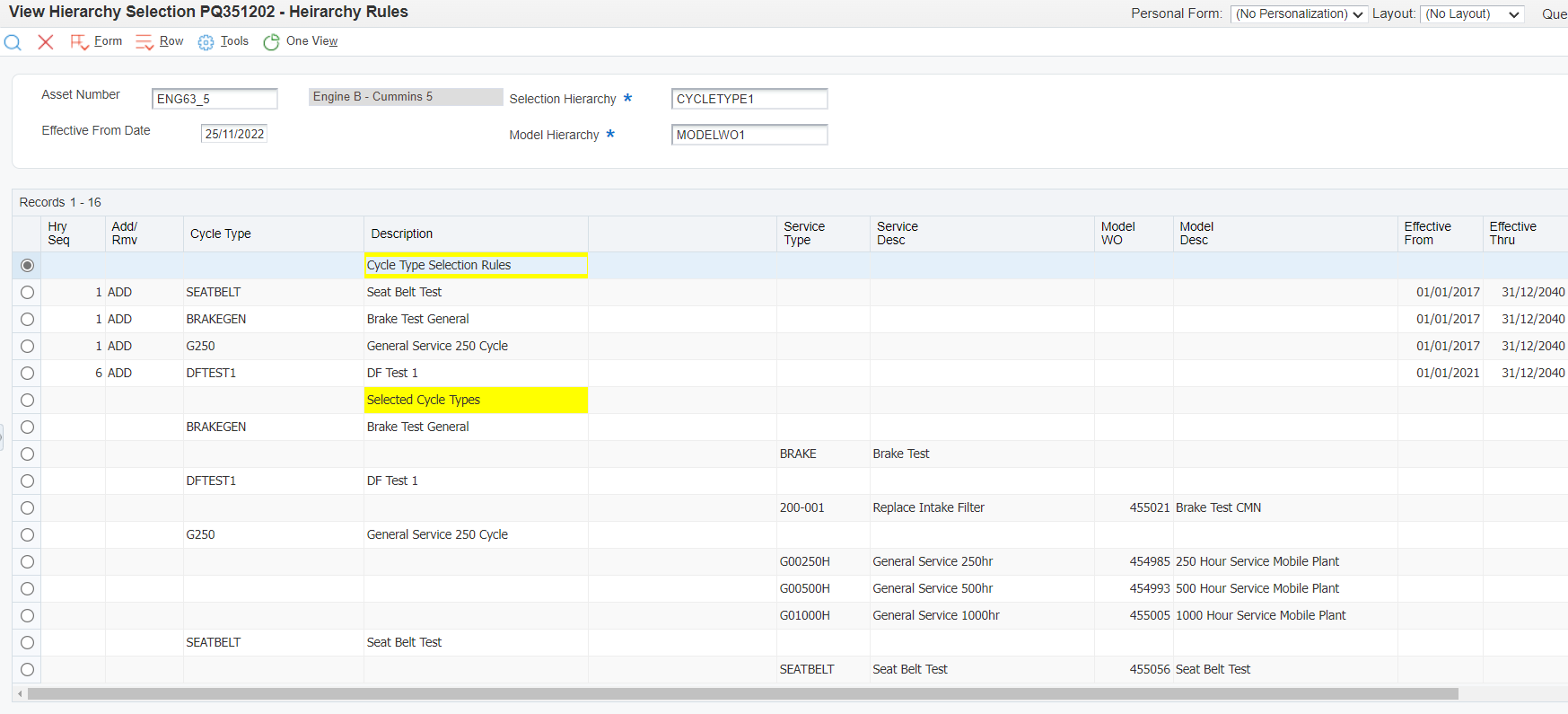Viewport: 1568px width, 714px height.
Task: Click the One View icon
Action: tap(271, 42)
